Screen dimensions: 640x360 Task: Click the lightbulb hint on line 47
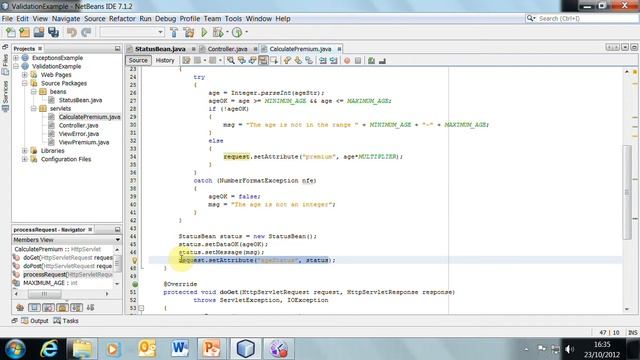(135, 260)
